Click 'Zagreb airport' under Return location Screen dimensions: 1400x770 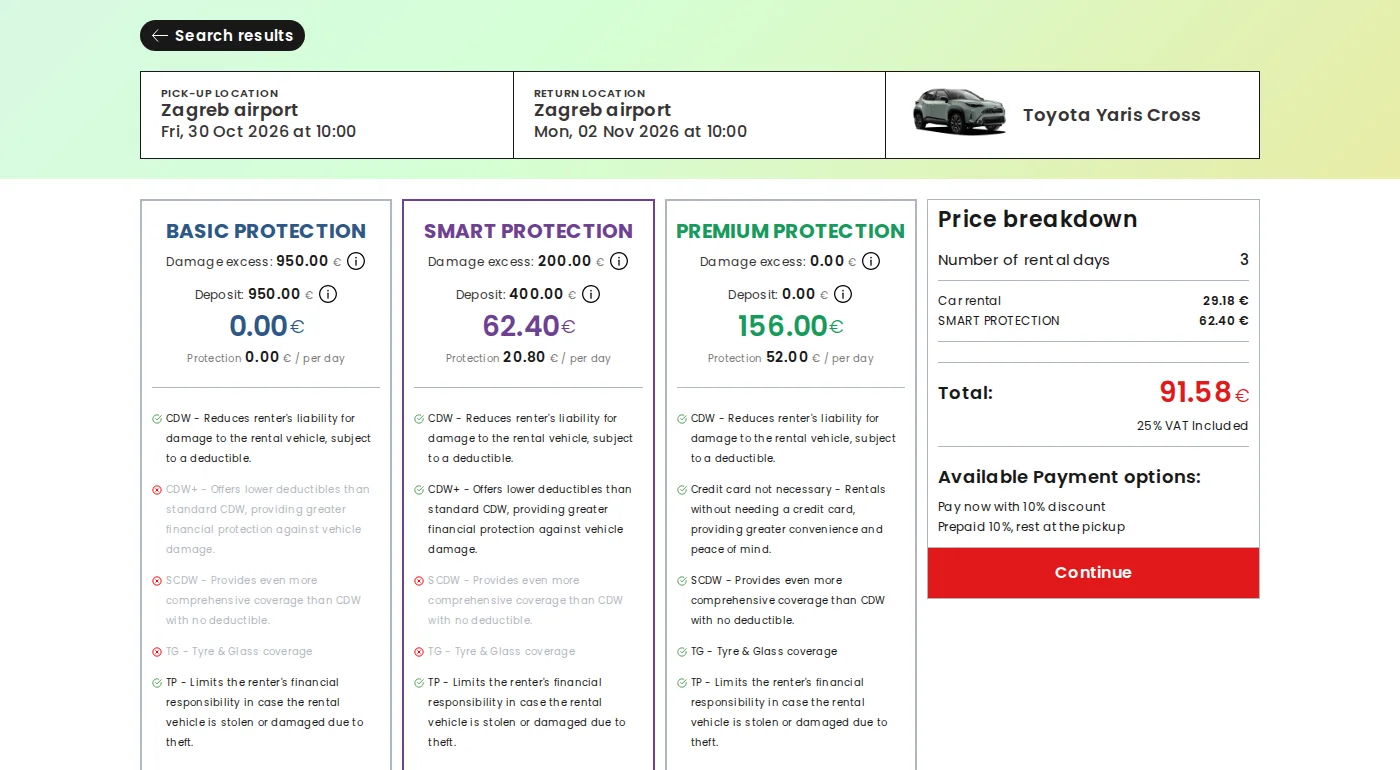[x=602, y=110]
